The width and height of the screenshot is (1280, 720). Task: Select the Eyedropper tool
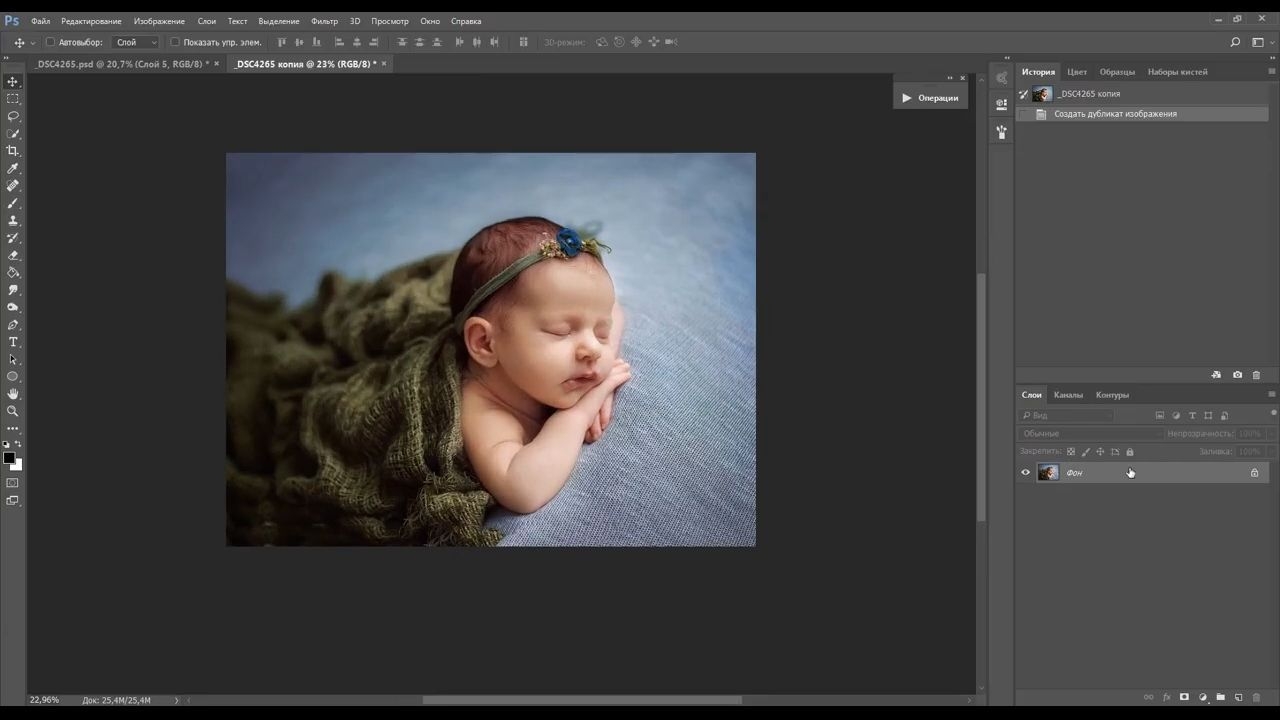point(13,168)
